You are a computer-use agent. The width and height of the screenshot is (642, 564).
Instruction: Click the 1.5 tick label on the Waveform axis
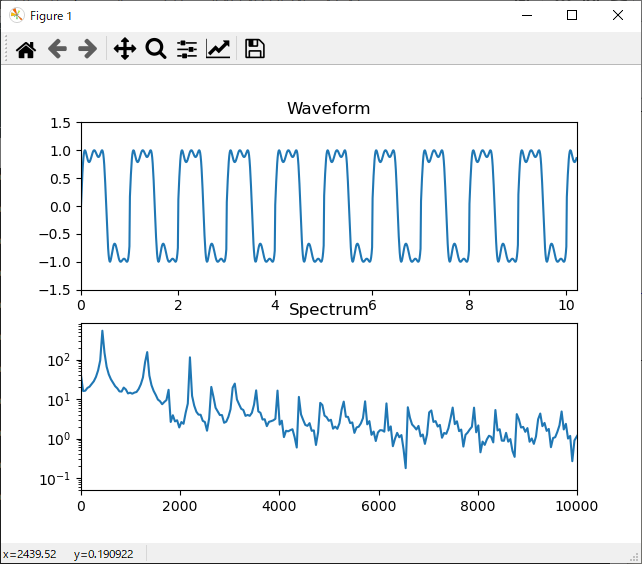pos(60,123)
